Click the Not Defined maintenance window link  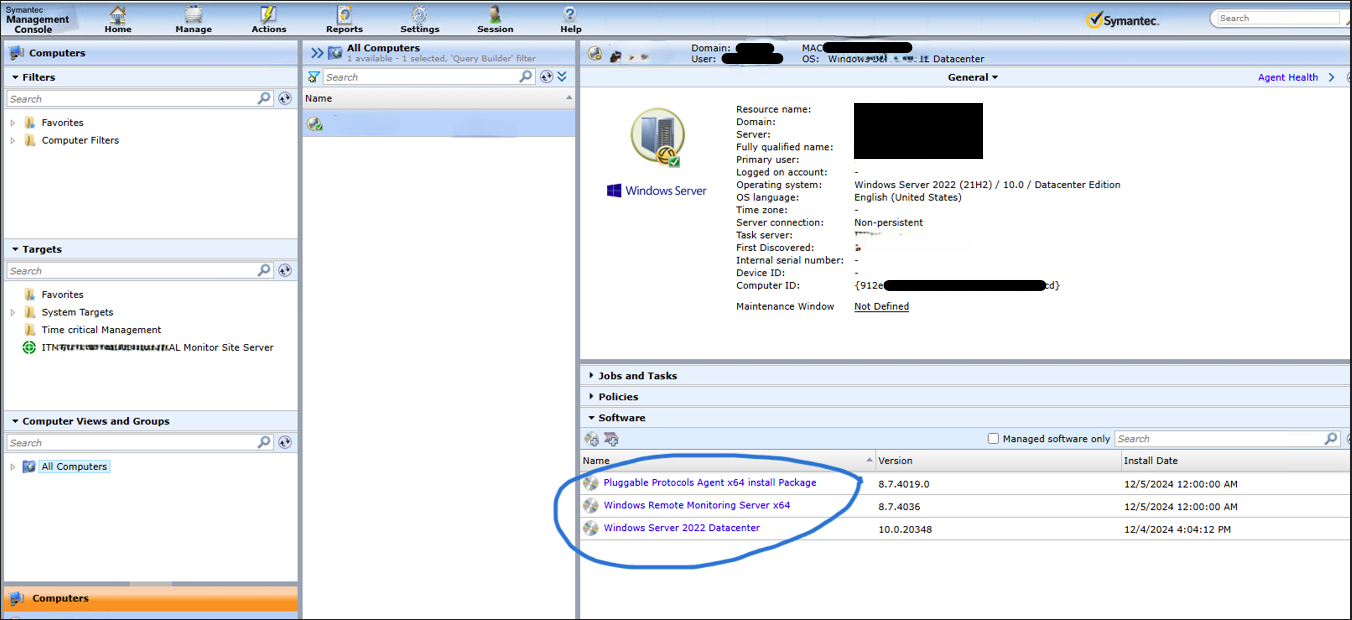pos(881,307)
